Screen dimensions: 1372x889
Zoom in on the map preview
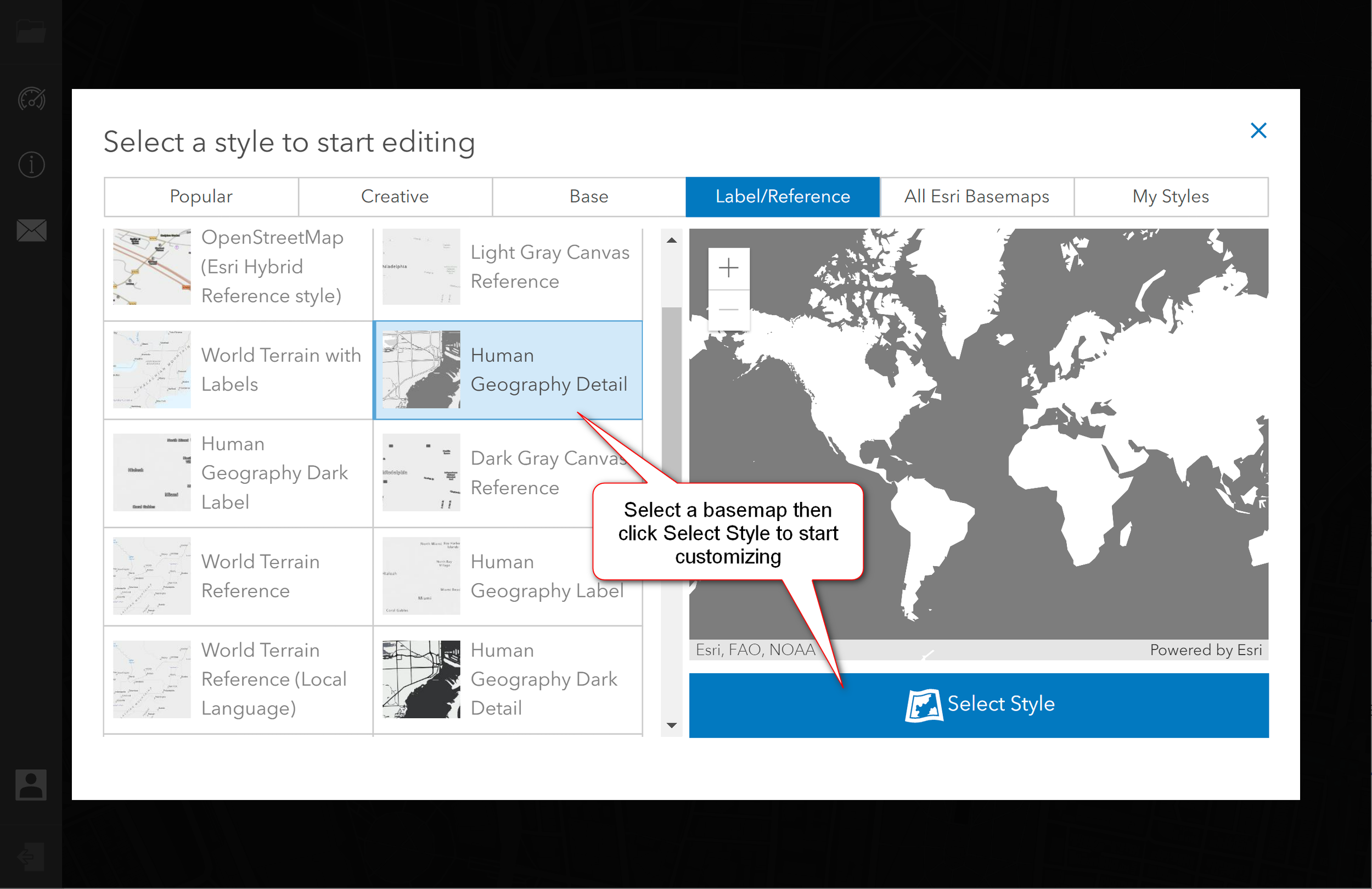pyautogui.click(x=729, y=267)
